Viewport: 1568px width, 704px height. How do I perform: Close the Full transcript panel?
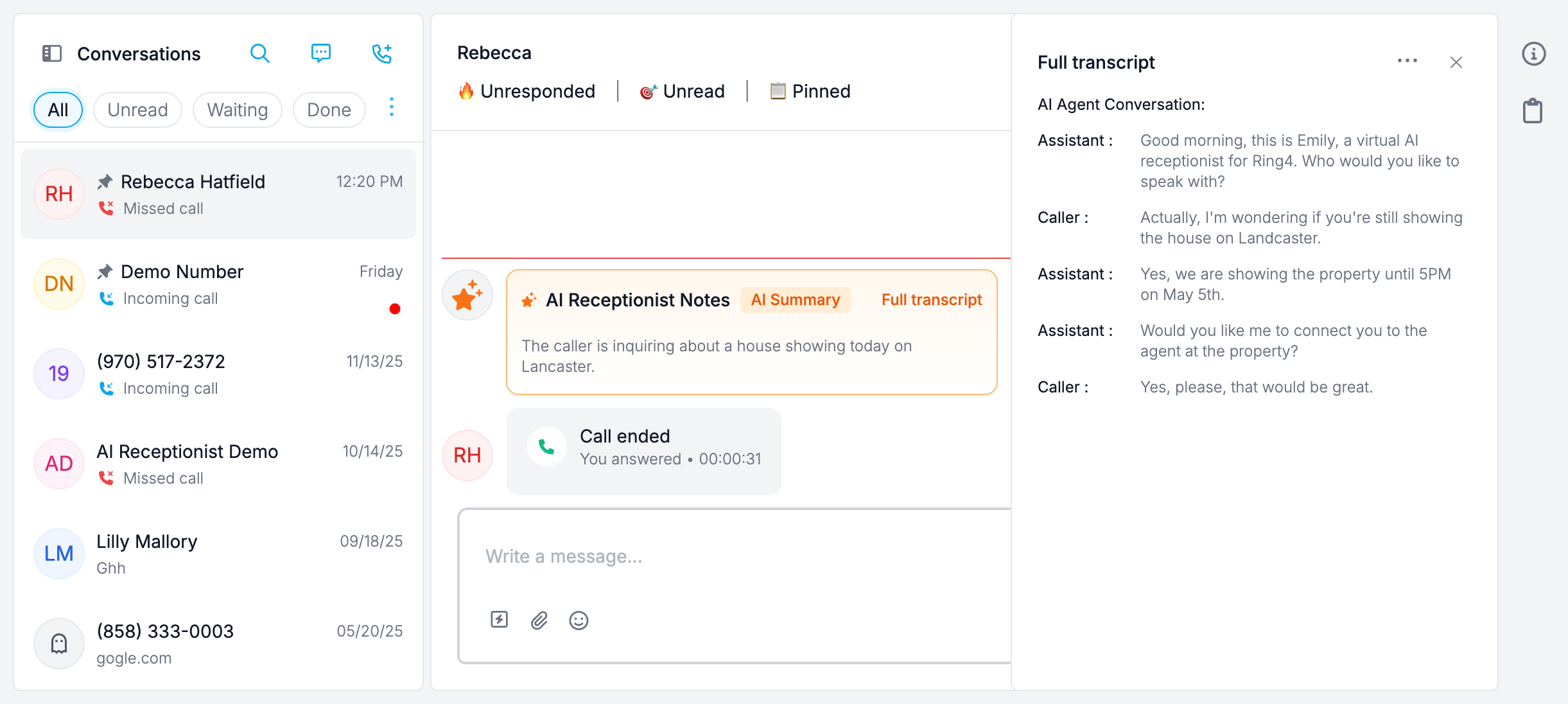pos(1456,62)
